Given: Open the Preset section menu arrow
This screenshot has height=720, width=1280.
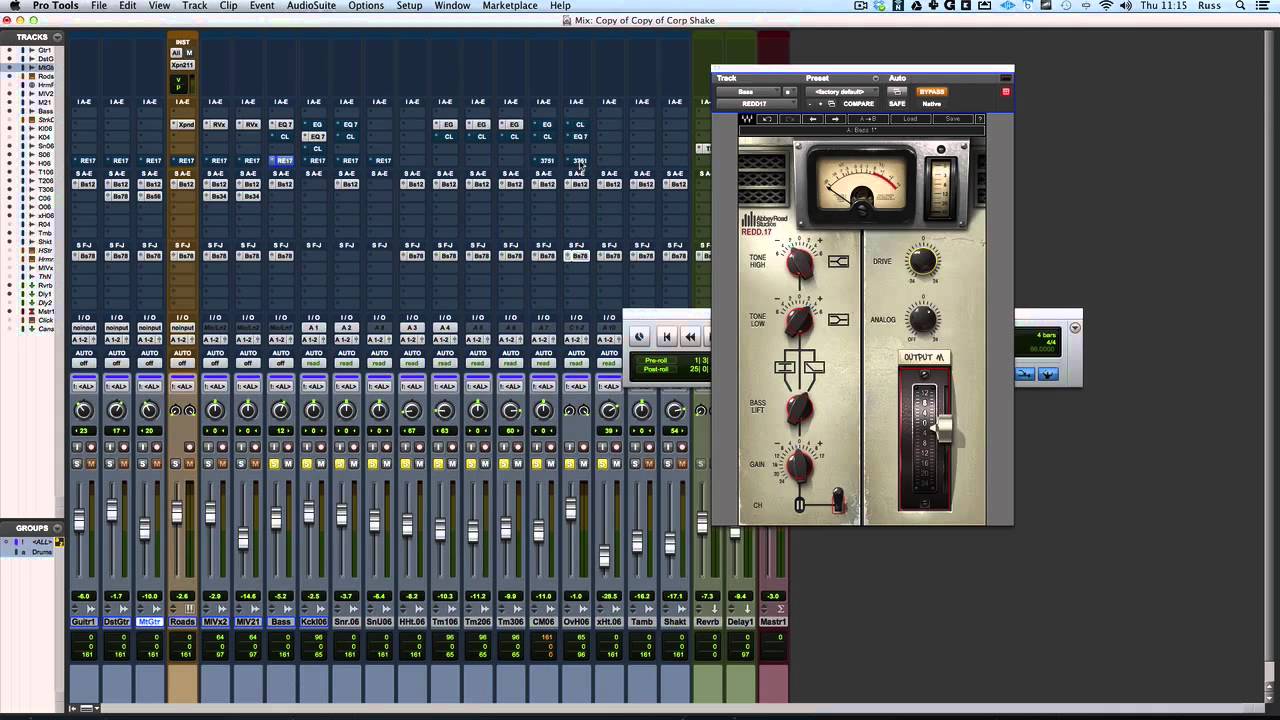Looking at the screenshot, I should [x=875, y=78].
